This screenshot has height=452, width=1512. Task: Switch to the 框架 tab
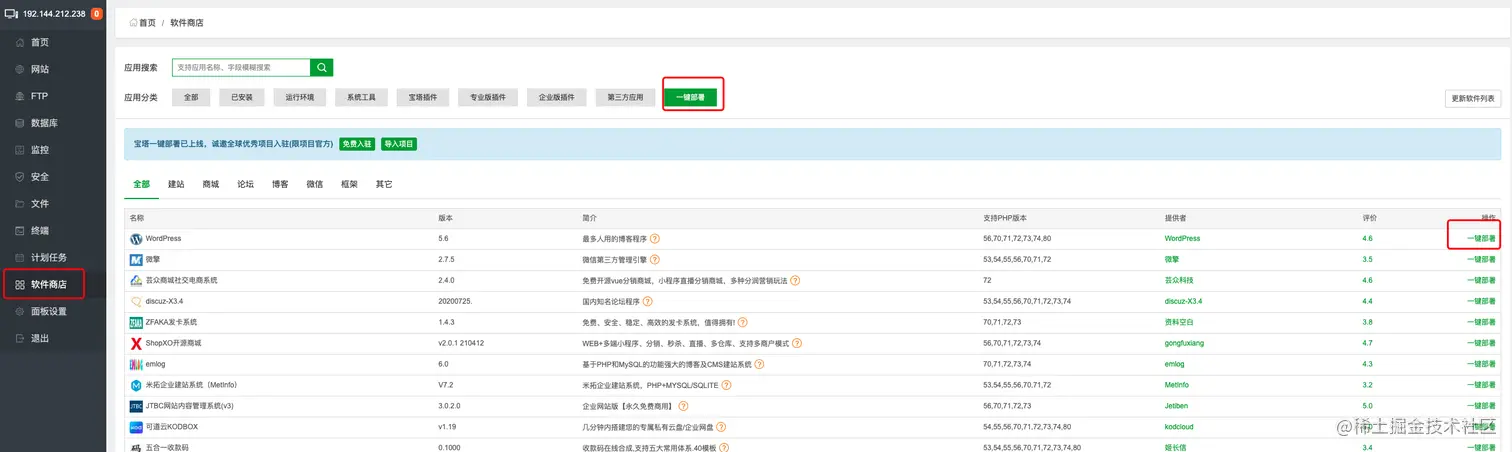tap(349, 184)
